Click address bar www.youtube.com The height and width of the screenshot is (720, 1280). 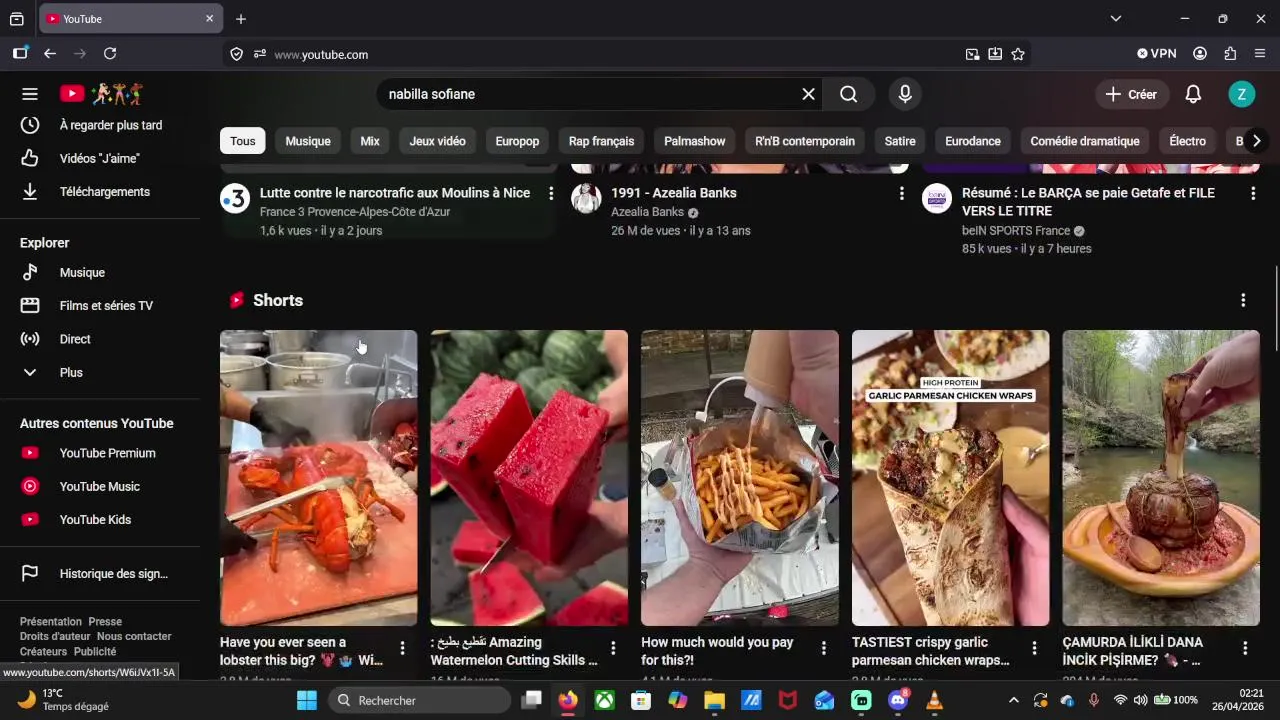(x=321, y=54)
